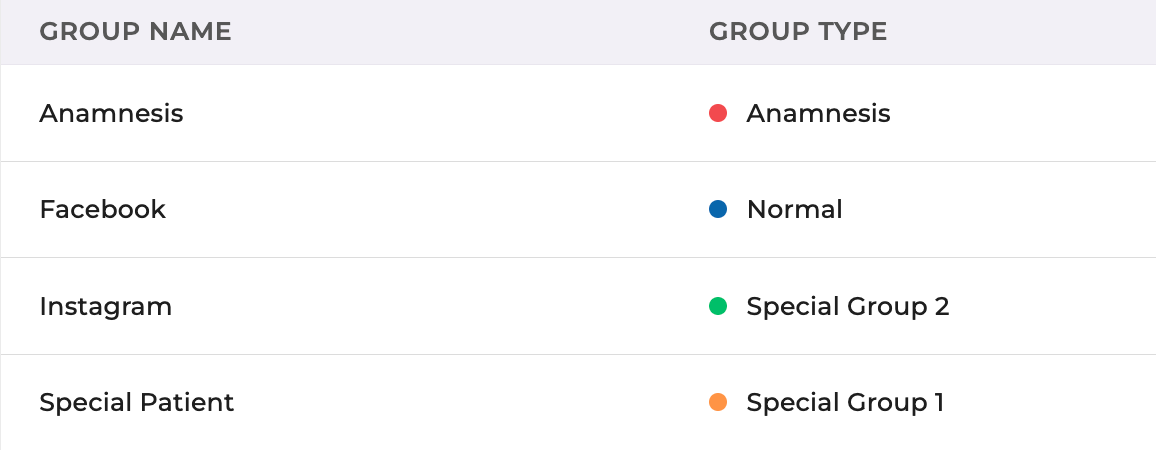This screenshot has height=450, width=1156.
Task: Click the green Special Group 2 dot
Action: [717, 306]
